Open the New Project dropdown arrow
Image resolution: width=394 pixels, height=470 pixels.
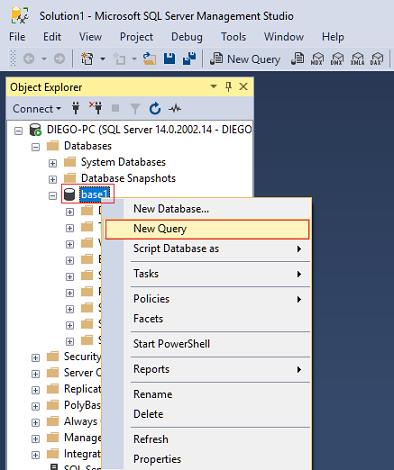pyautogui.click(x=103, y=59)
